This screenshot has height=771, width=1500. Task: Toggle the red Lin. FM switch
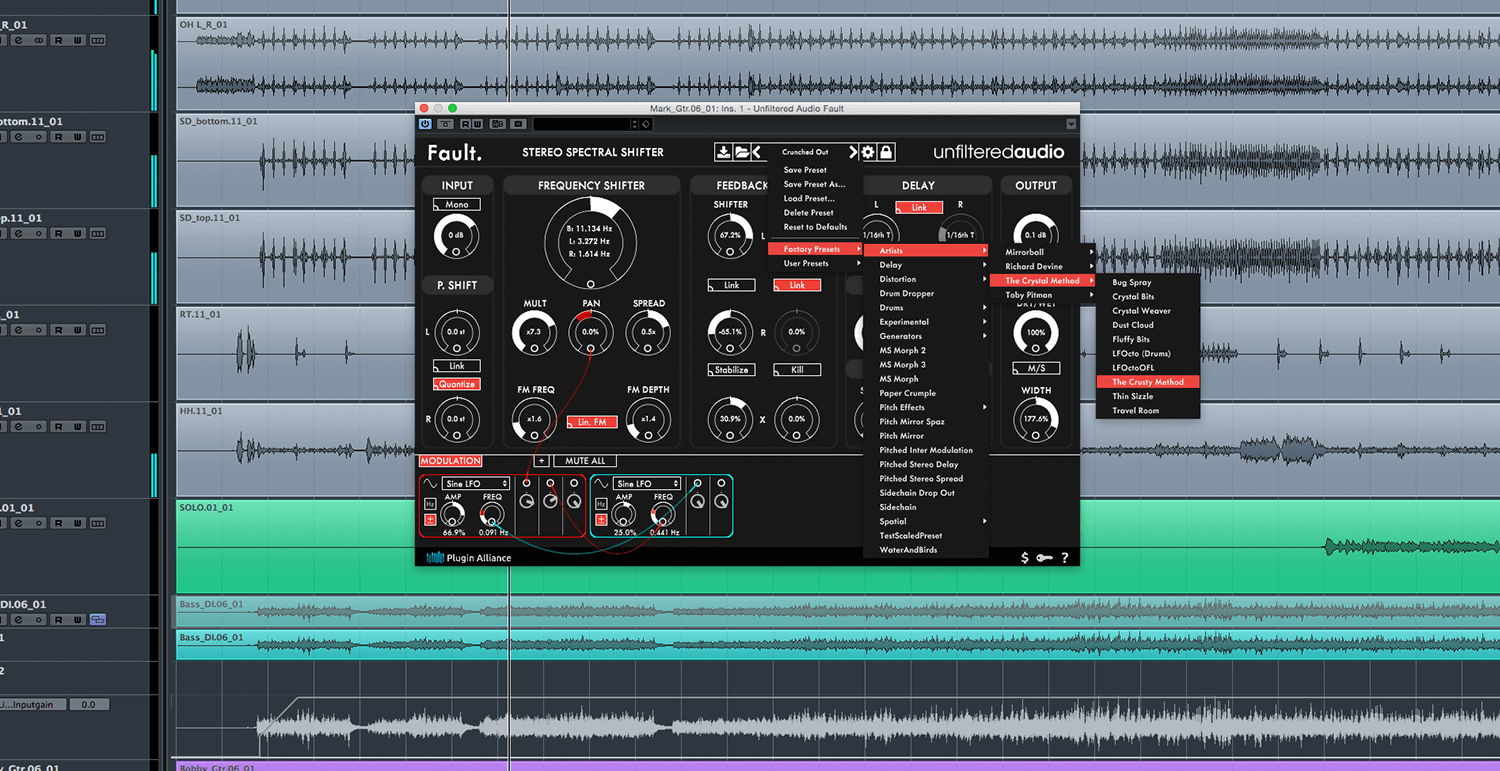592,422
